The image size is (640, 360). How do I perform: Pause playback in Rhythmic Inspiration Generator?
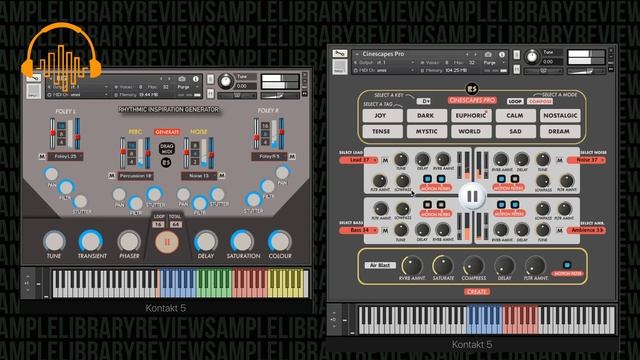tap(167, 242)
